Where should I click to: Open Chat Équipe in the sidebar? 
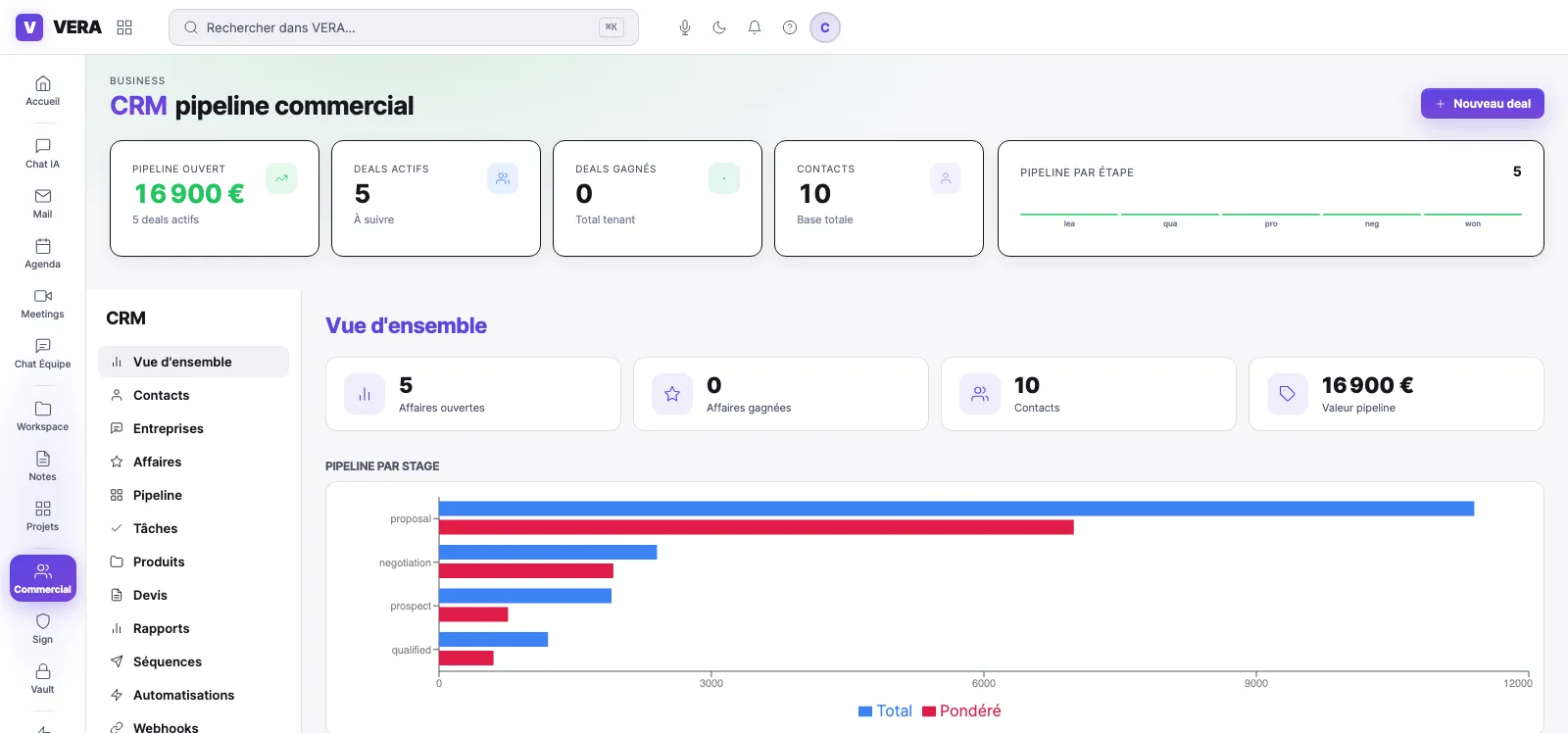point(43,354)
